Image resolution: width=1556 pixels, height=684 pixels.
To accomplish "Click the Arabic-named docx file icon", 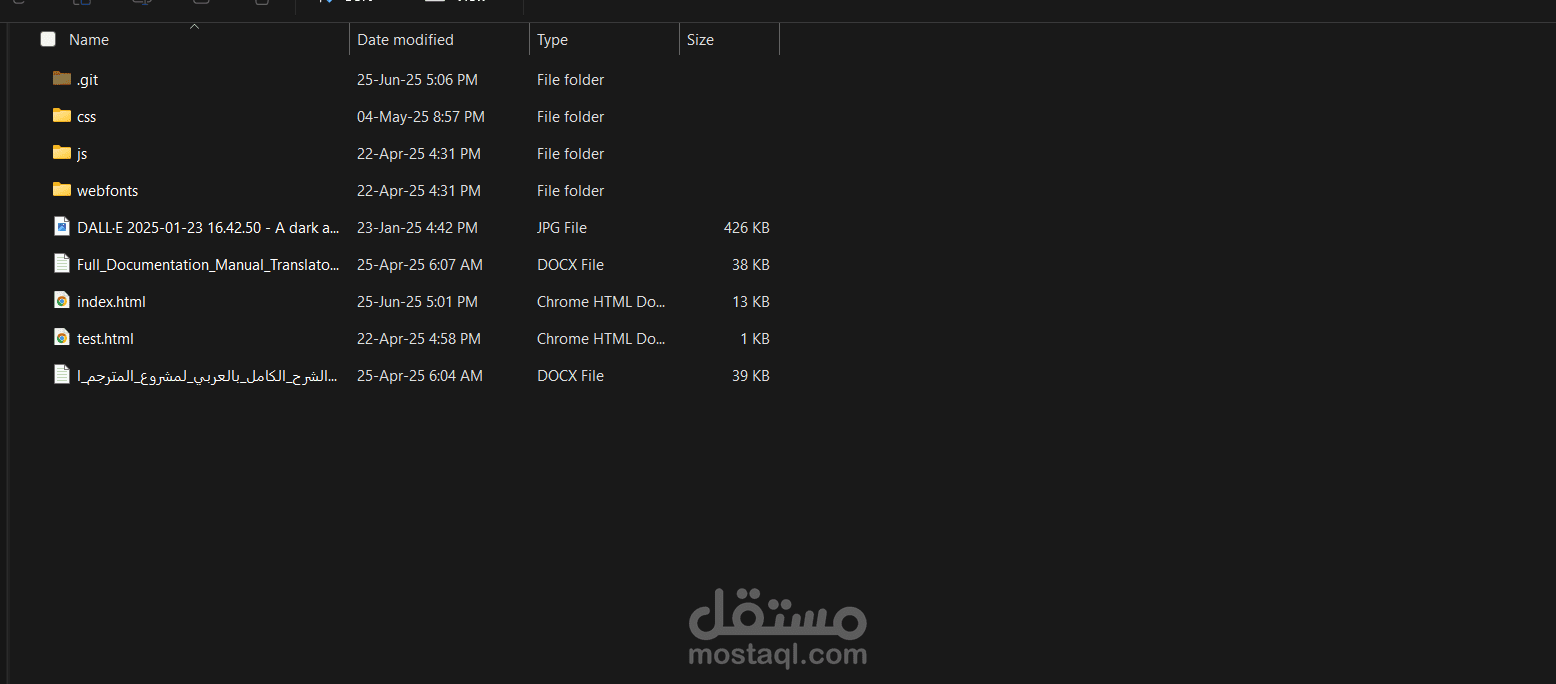I will pyautogui.click(x=62, y=375).
